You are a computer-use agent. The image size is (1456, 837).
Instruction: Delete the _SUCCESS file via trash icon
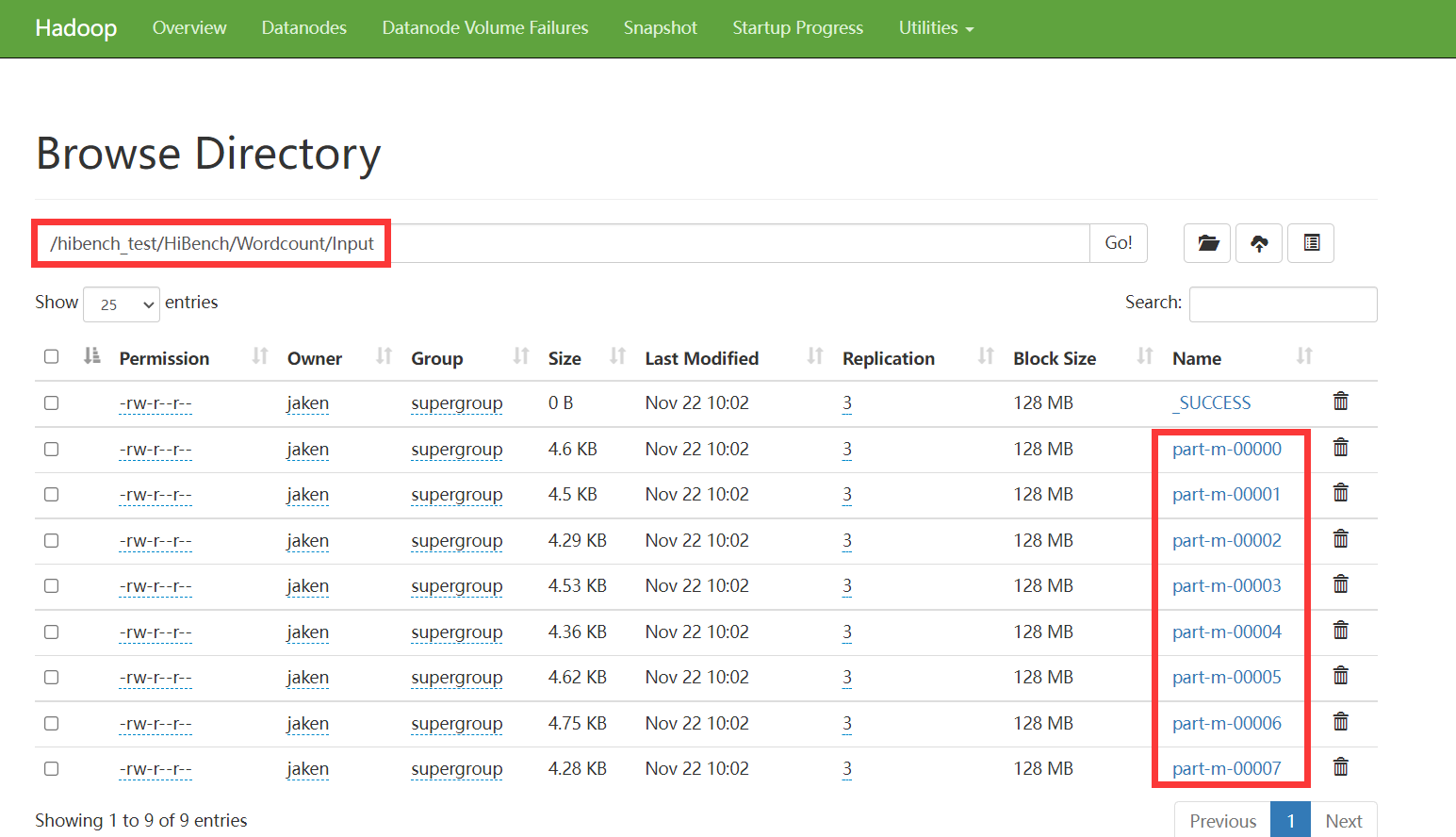(x=1340, y=402)
